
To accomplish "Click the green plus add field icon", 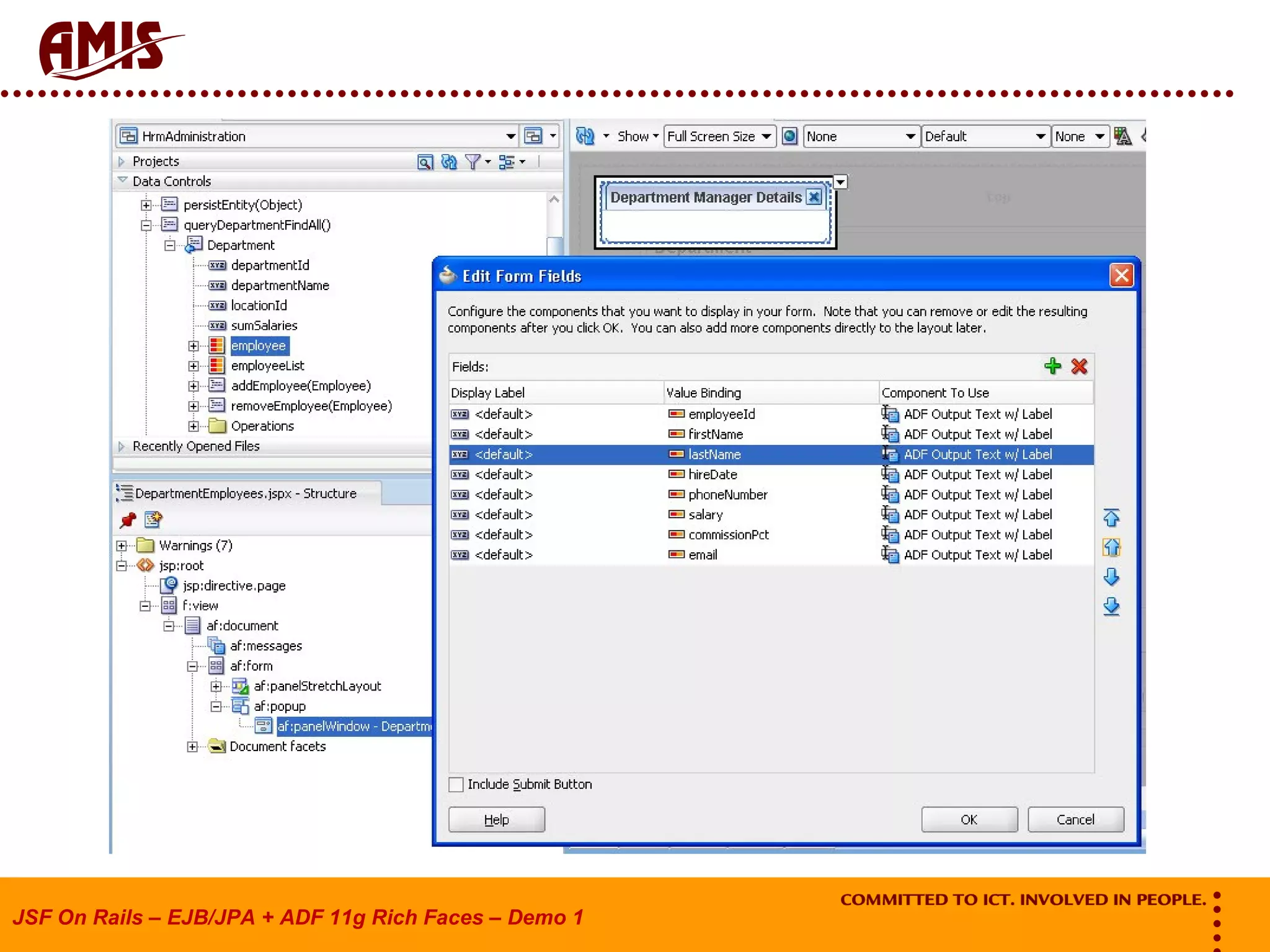I will coord(1052,366).
